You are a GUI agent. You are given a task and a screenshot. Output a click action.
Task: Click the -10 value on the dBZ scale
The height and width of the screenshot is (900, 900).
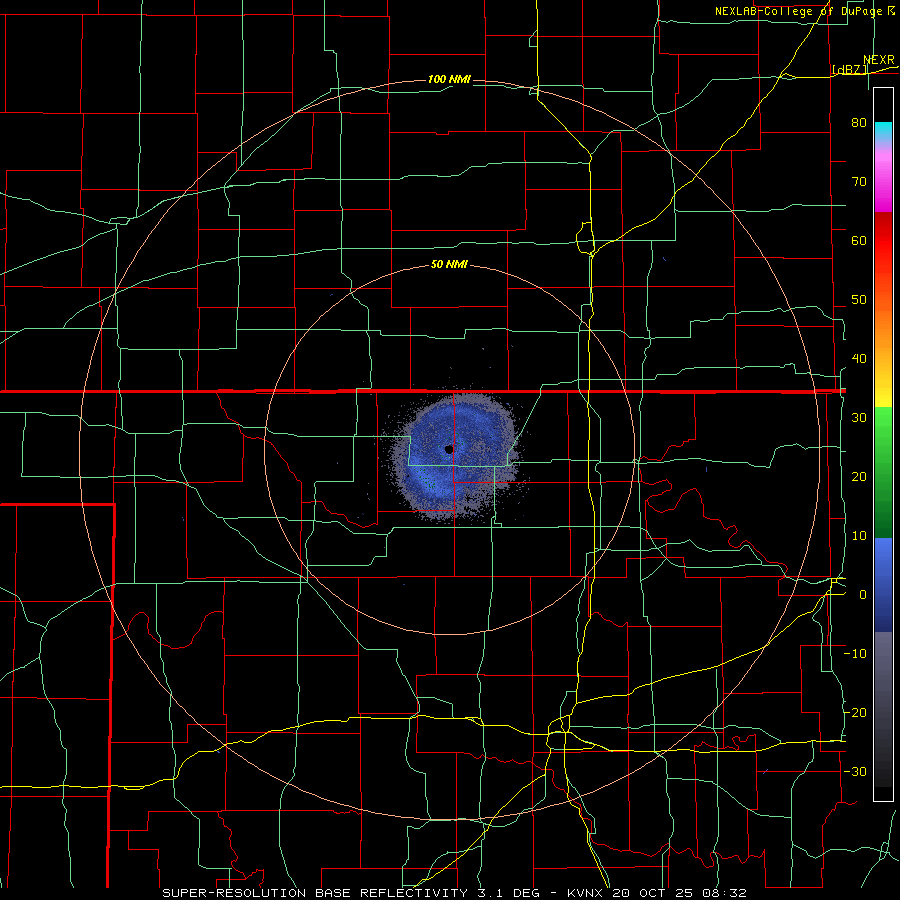(855, 654)
